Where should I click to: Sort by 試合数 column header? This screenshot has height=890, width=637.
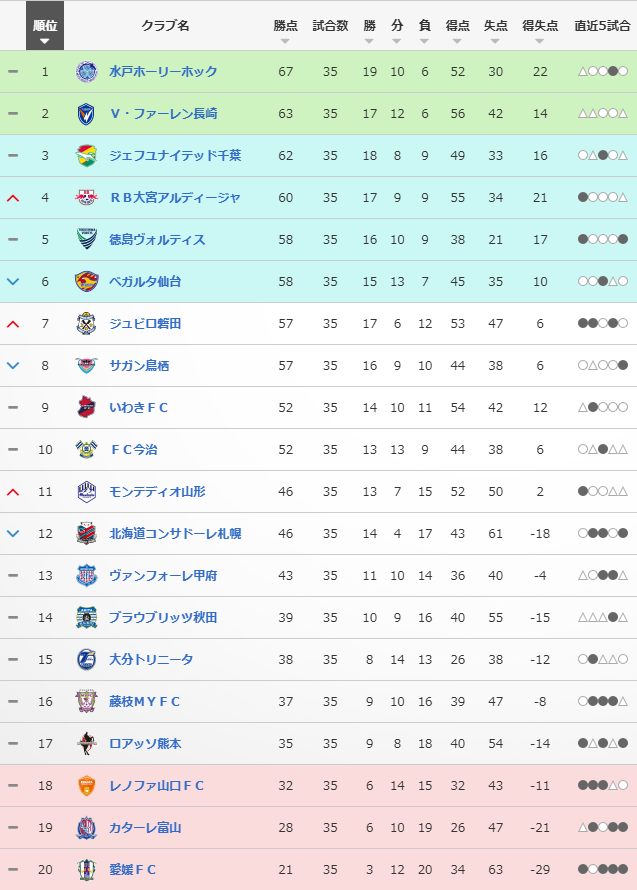click(x=330, y=26)
